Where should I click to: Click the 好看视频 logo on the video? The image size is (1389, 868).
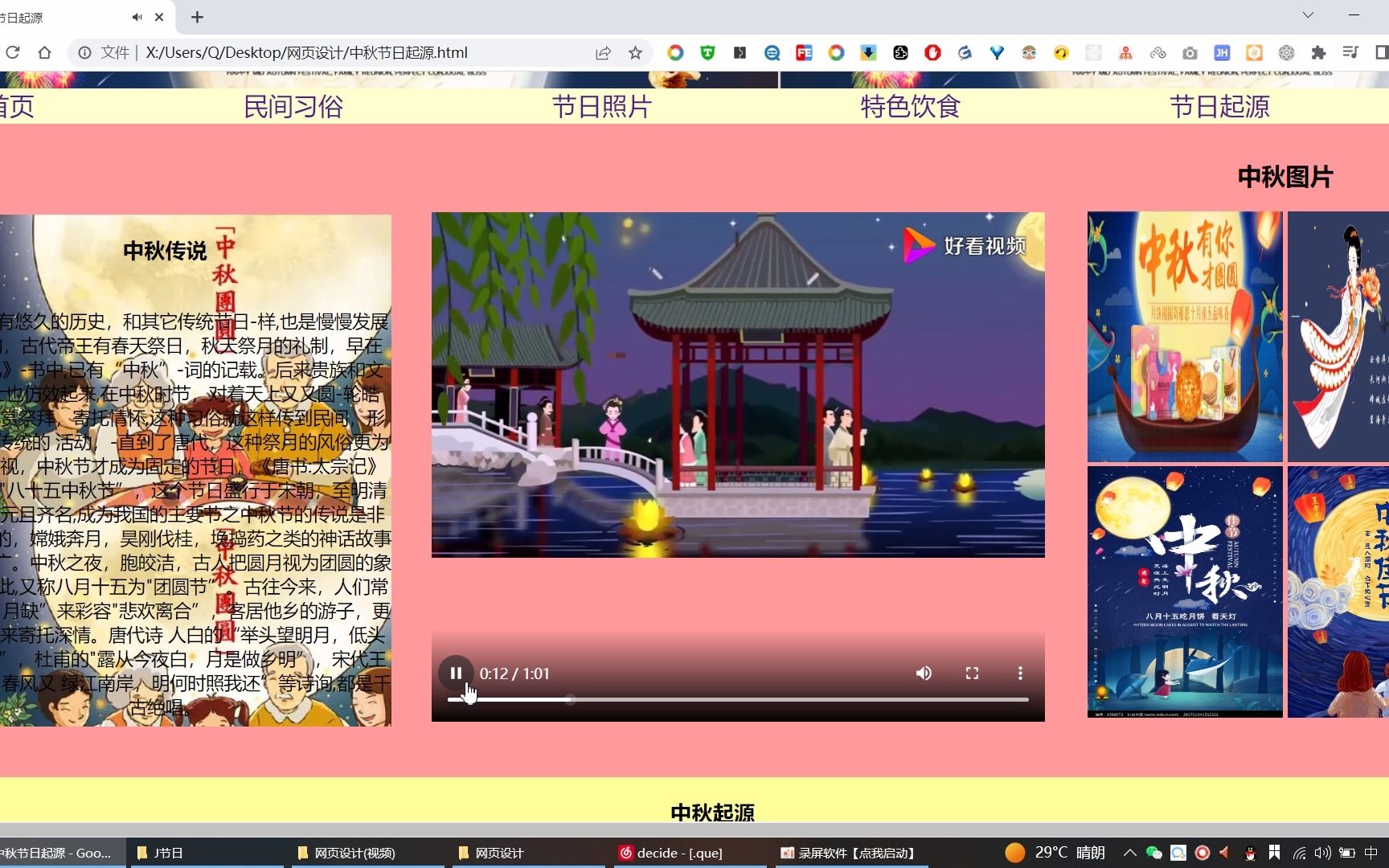tap(961, 245)
